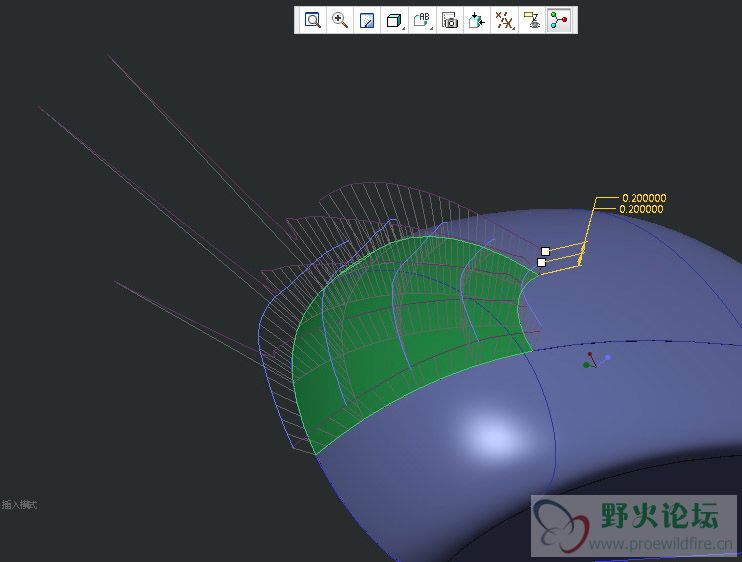Open the display style cube menu
The image size is (742, 562).
[x=394, y=20]
